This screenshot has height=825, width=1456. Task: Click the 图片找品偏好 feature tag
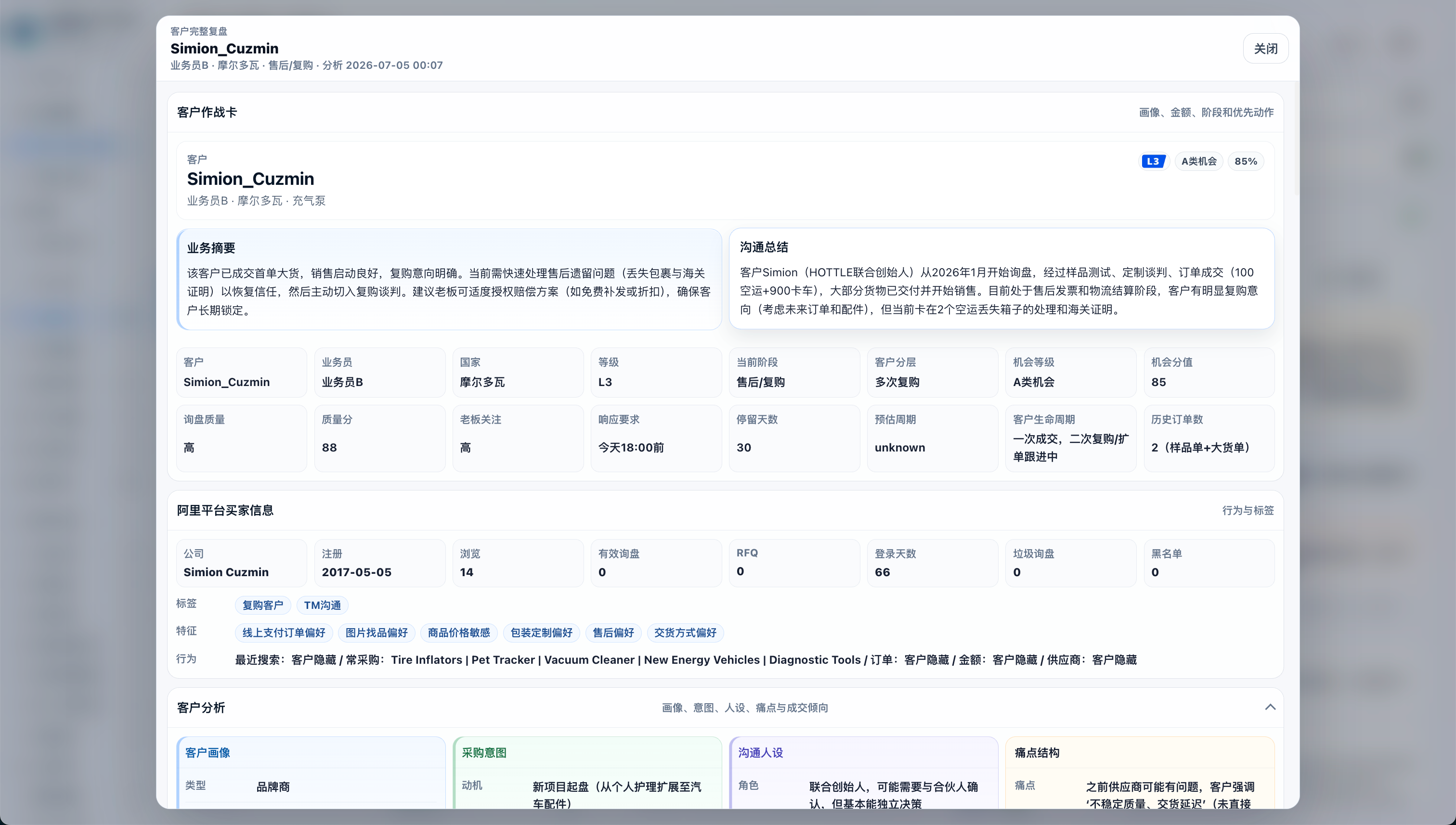tap(377, 632)
